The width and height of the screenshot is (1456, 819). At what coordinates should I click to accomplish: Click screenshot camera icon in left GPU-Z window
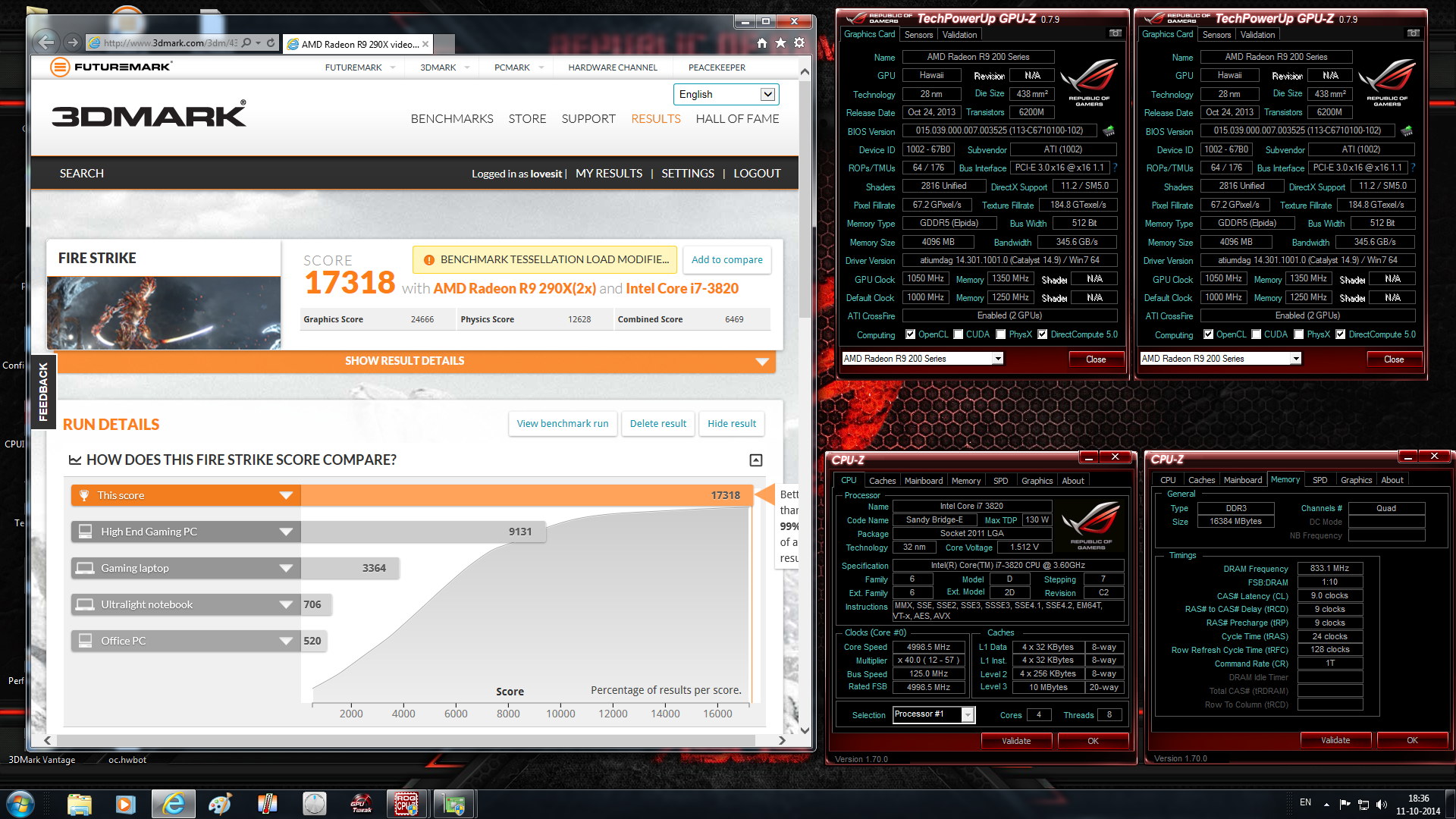(1116, 33)
